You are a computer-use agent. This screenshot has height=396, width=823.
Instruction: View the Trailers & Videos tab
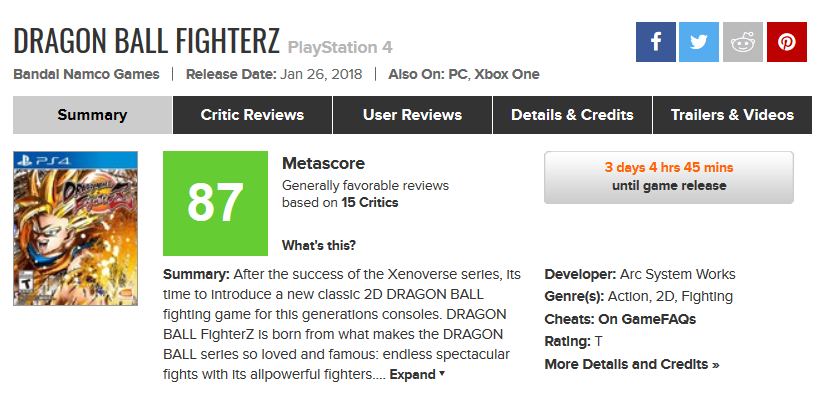coord(732,115)
